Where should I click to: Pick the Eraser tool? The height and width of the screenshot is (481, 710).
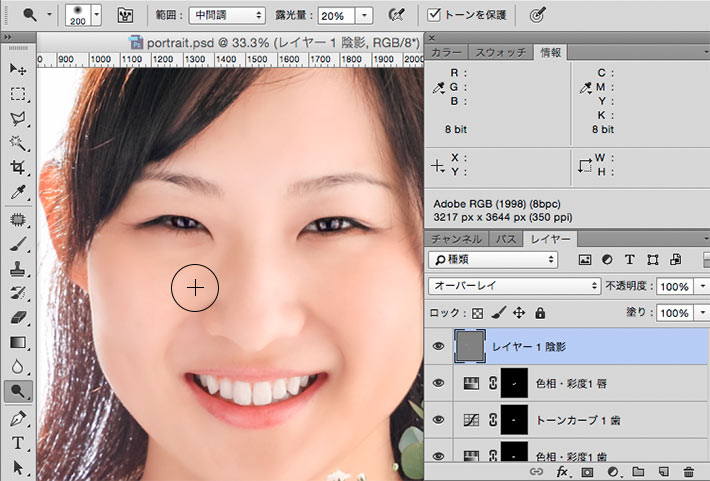(x=18, y=317)
